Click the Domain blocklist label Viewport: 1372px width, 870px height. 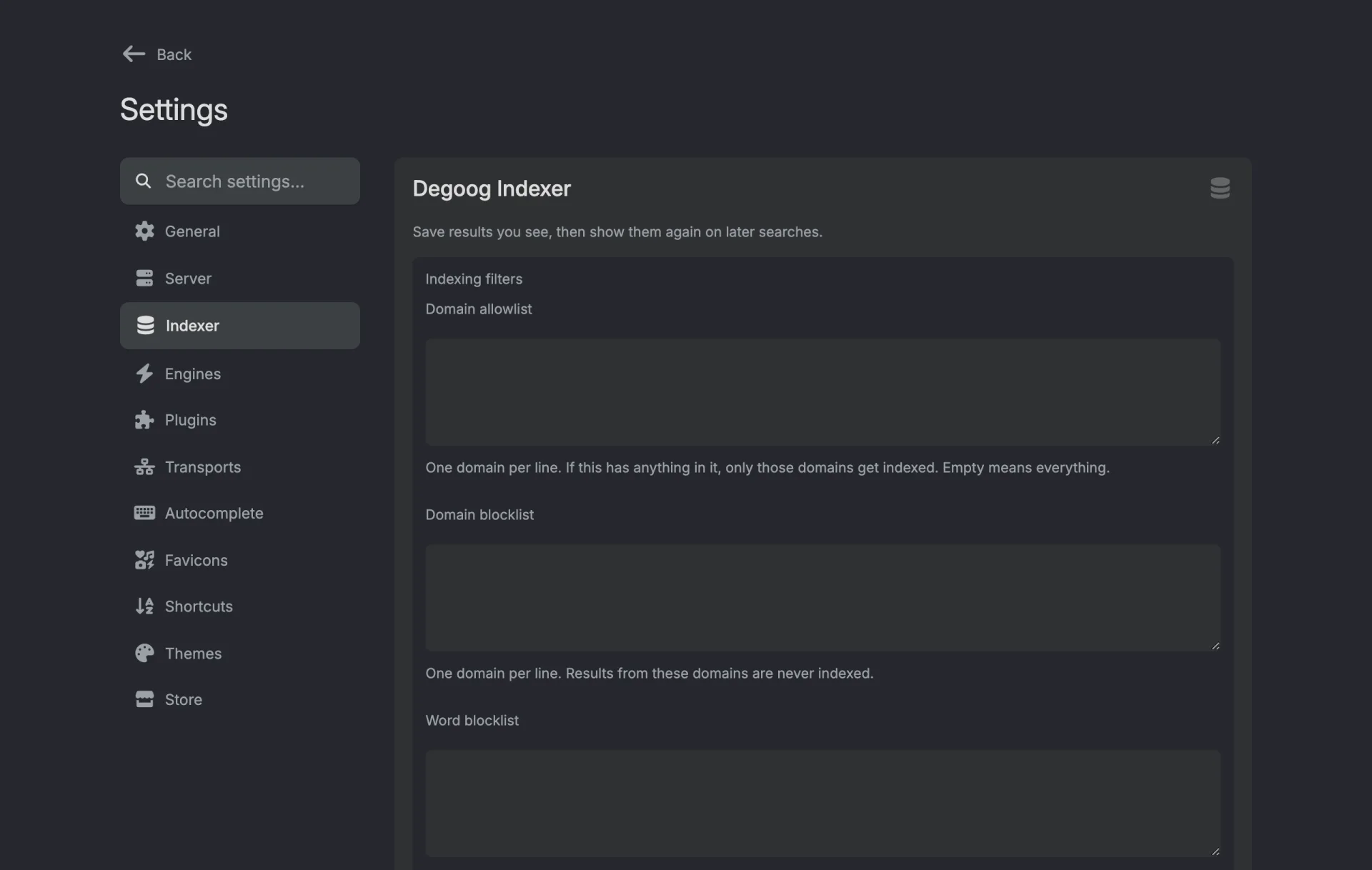tap(479, 514)
